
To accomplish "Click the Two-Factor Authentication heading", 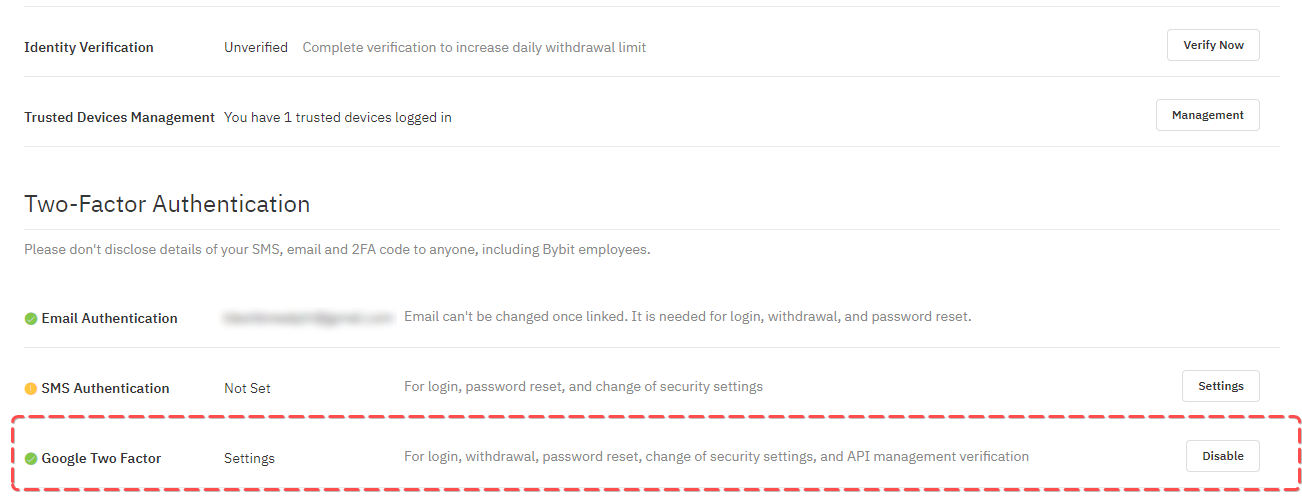I will [x=167, y=204].
